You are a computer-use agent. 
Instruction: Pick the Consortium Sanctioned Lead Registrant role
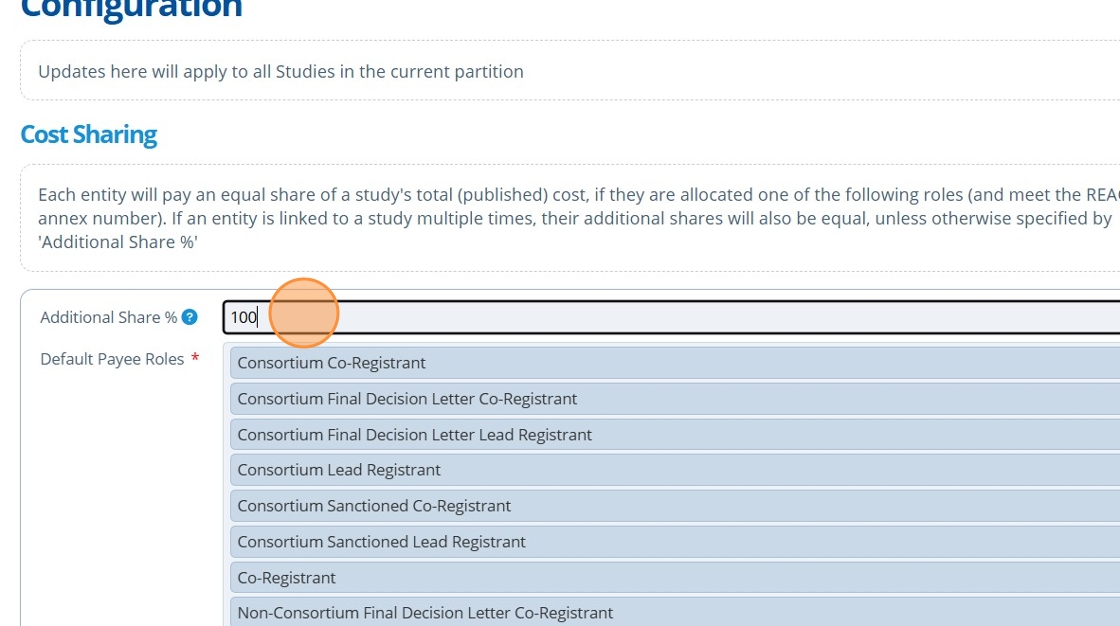(x=381, y=542)
